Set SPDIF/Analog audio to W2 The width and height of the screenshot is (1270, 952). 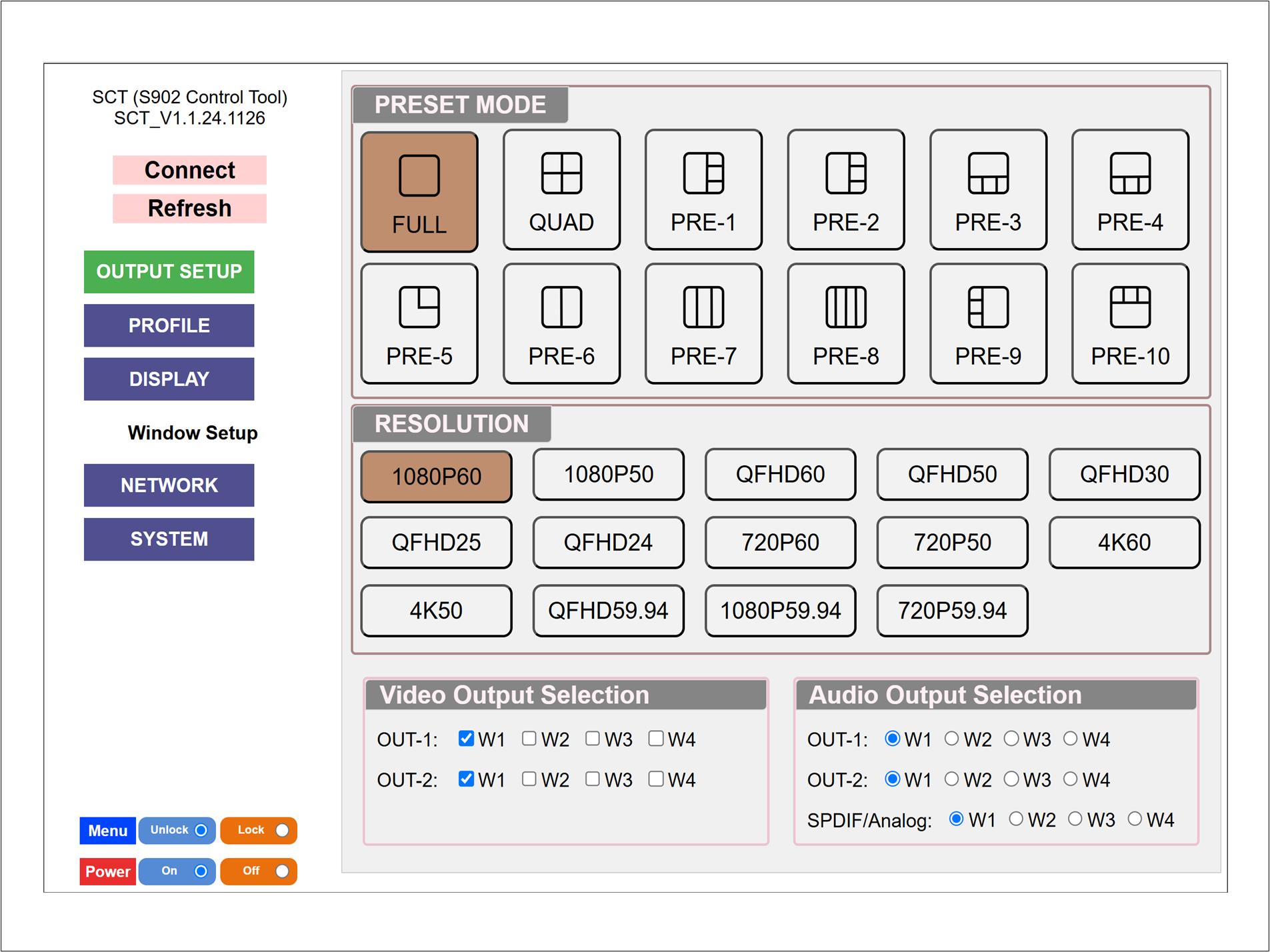(1016, 819)
